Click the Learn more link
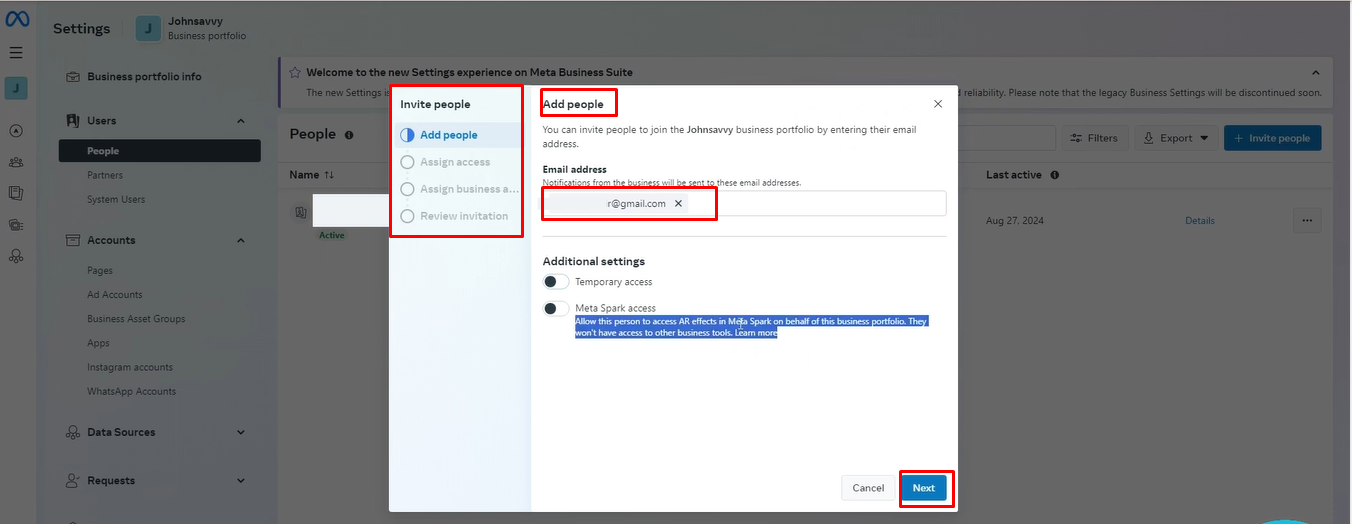 point(756,333)
